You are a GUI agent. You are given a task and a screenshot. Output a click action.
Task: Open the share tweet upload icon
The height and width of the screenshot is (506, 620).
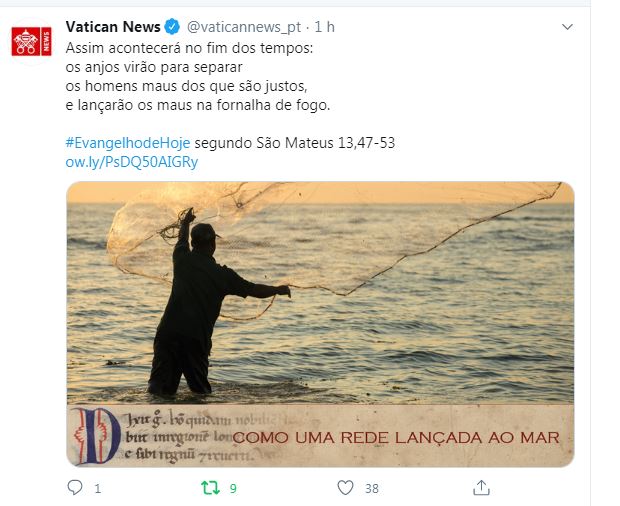481,487
